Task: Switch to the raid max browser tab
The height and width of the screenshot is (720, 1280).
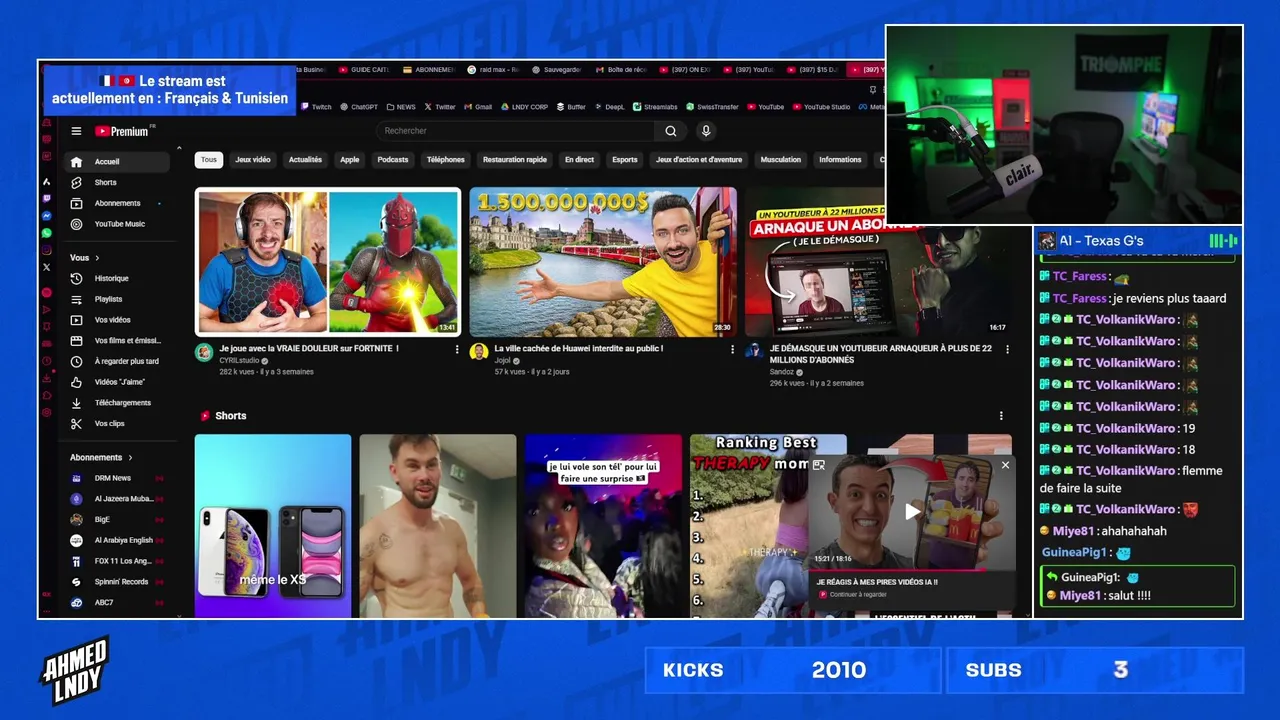Action: click(x=494, y=70)
